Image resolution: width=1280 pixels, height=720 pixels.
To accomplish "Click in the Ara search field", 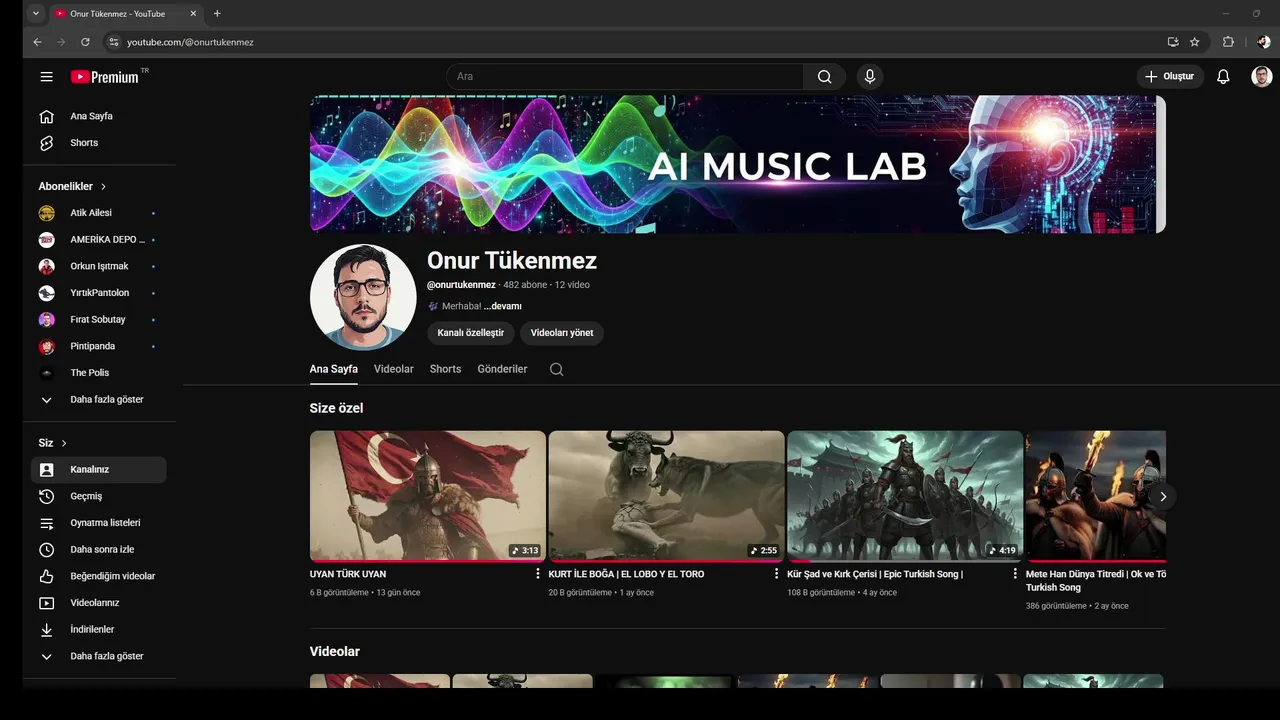I will (x=625, y=77).
